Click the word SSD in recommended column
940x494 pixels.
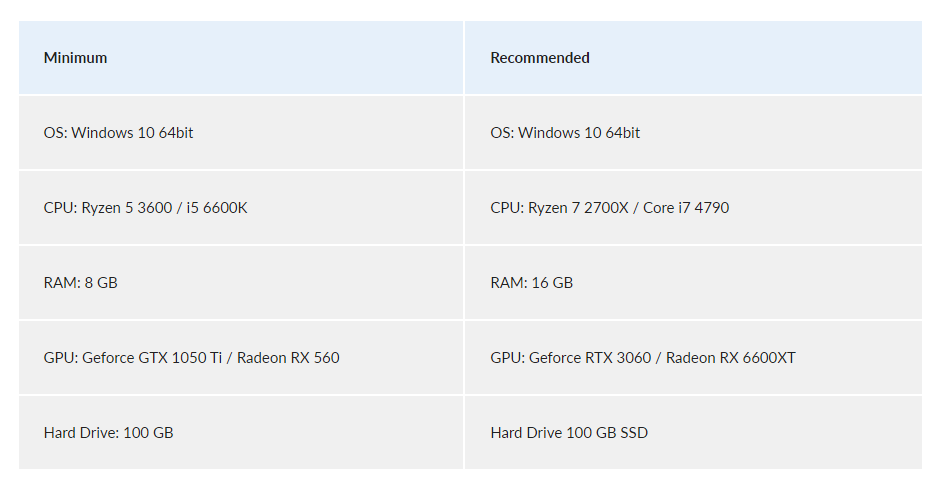(x=634, y=432)
